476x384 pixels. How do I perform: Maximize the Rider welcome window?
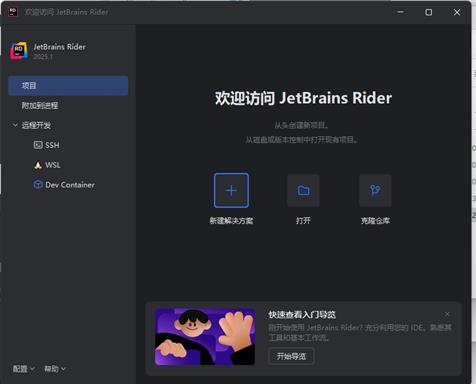[x=429, y=12]
